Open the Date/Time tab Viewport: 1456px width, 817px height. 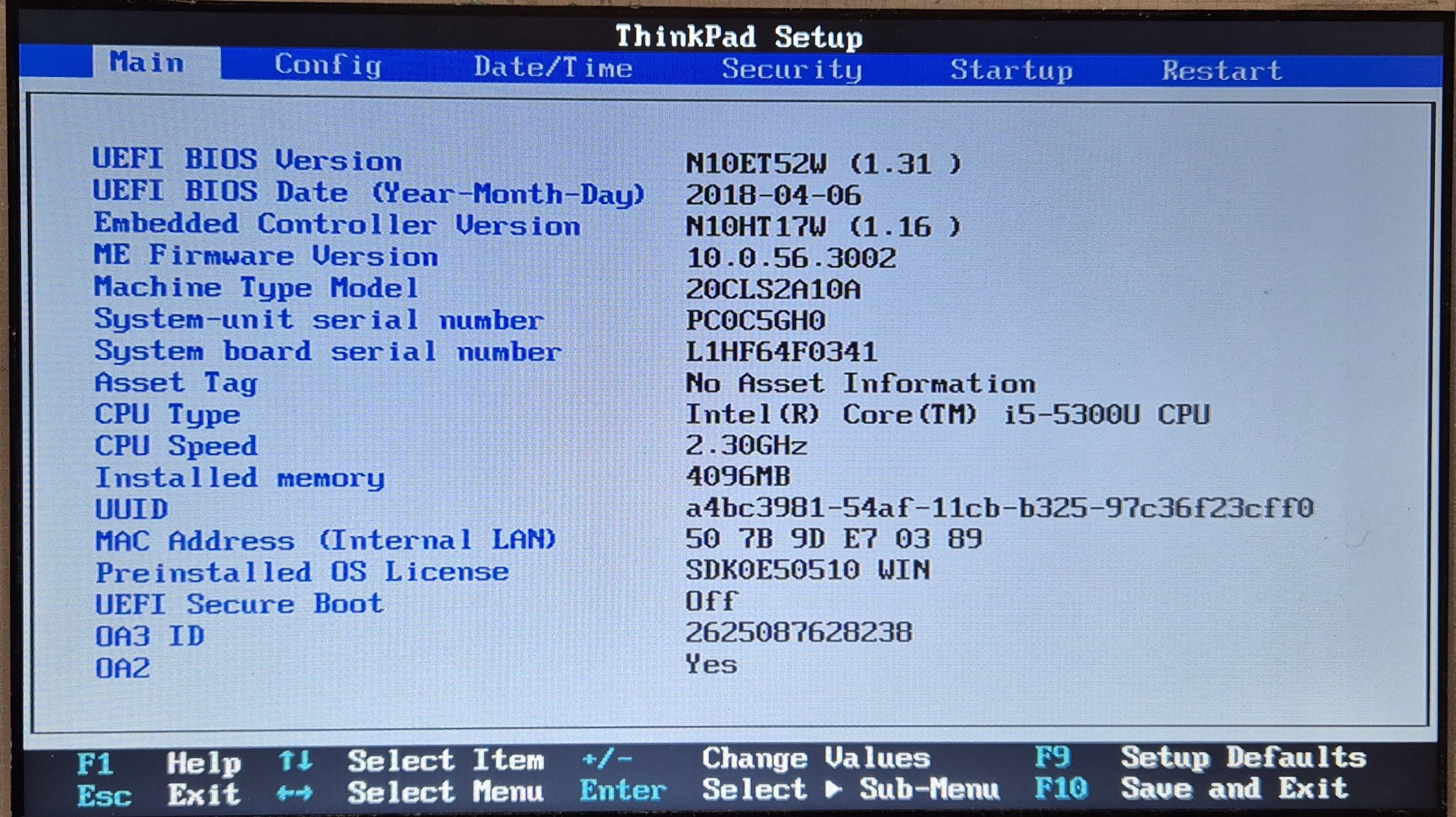pyautogui.click(x=553, y=67)
